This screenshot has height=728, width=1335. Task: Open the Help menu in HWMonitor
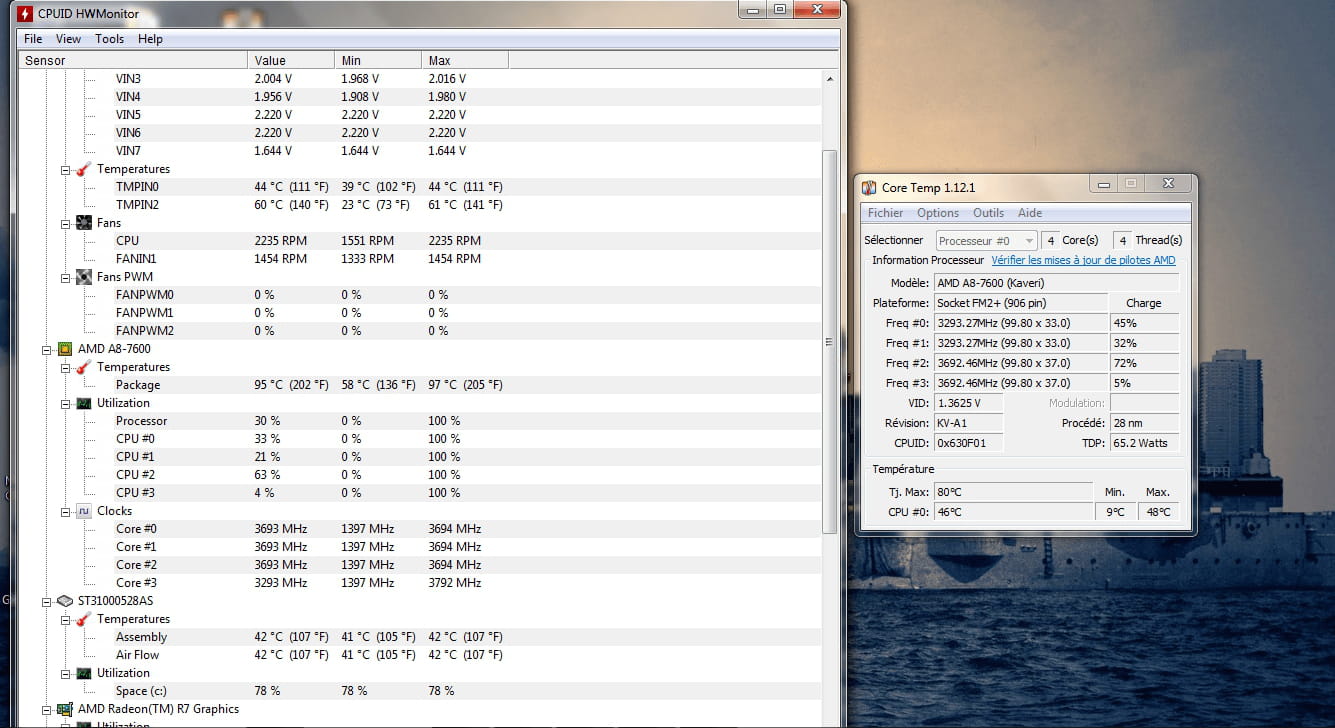tap(150, 39)
